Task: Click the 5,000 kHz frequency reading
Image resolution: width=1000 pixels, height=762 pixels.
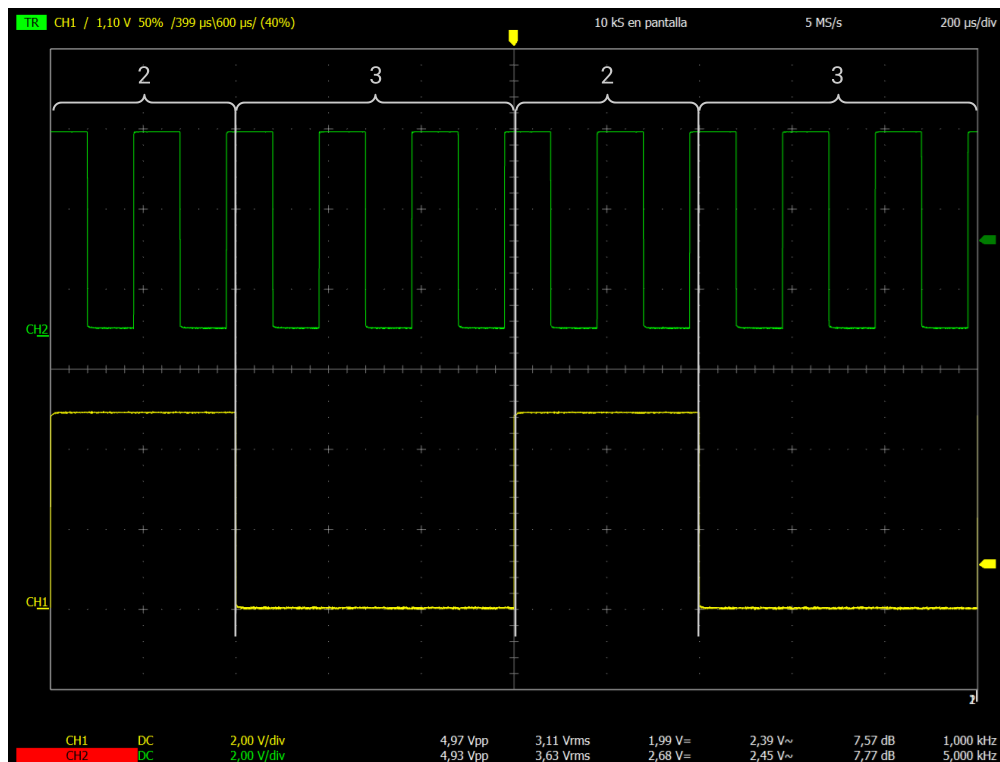Action: [969, 756]
